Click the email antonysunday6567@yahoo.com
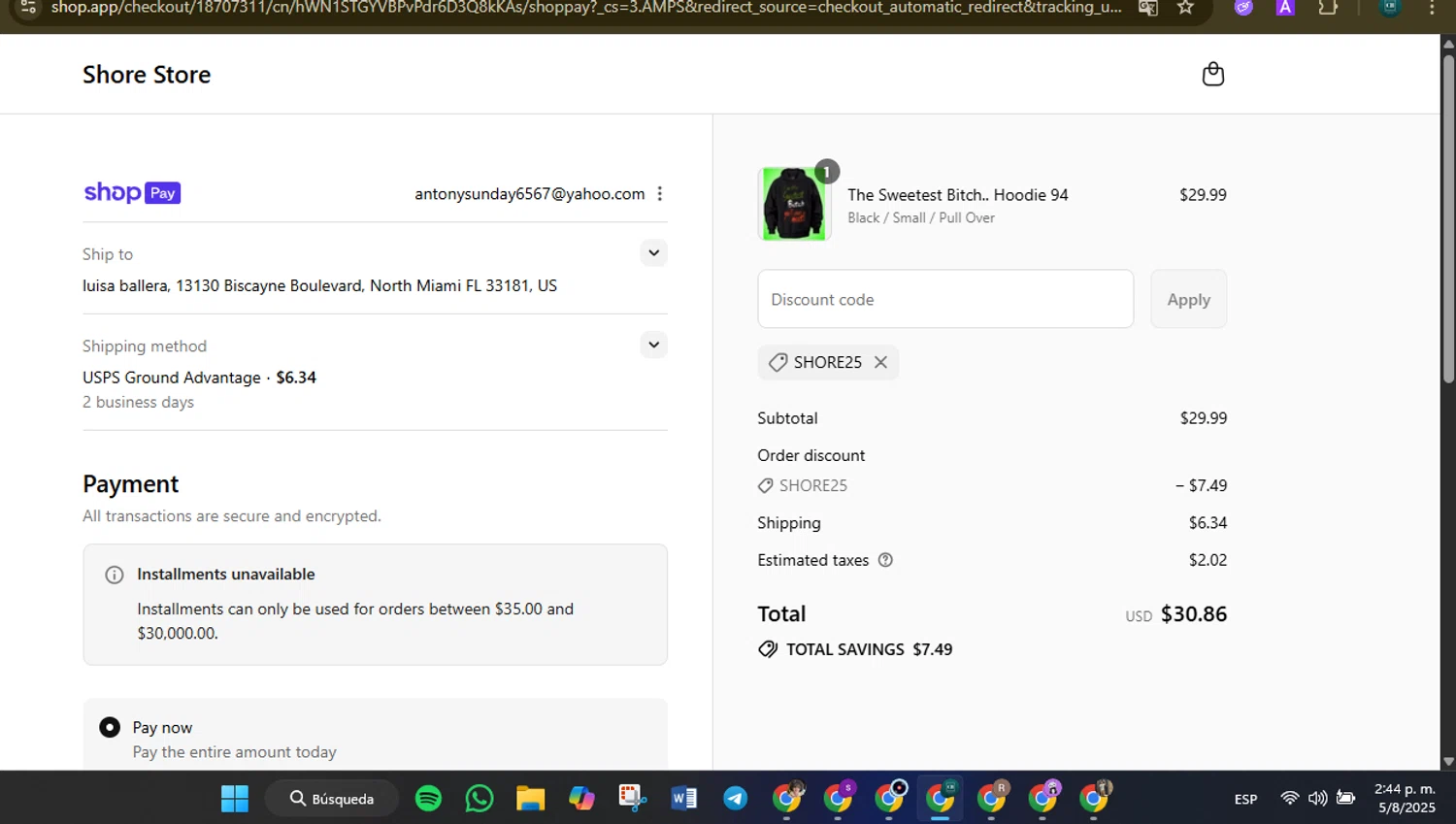The width and height of the screenshot is (1456, 824). [x=530, y=194]
